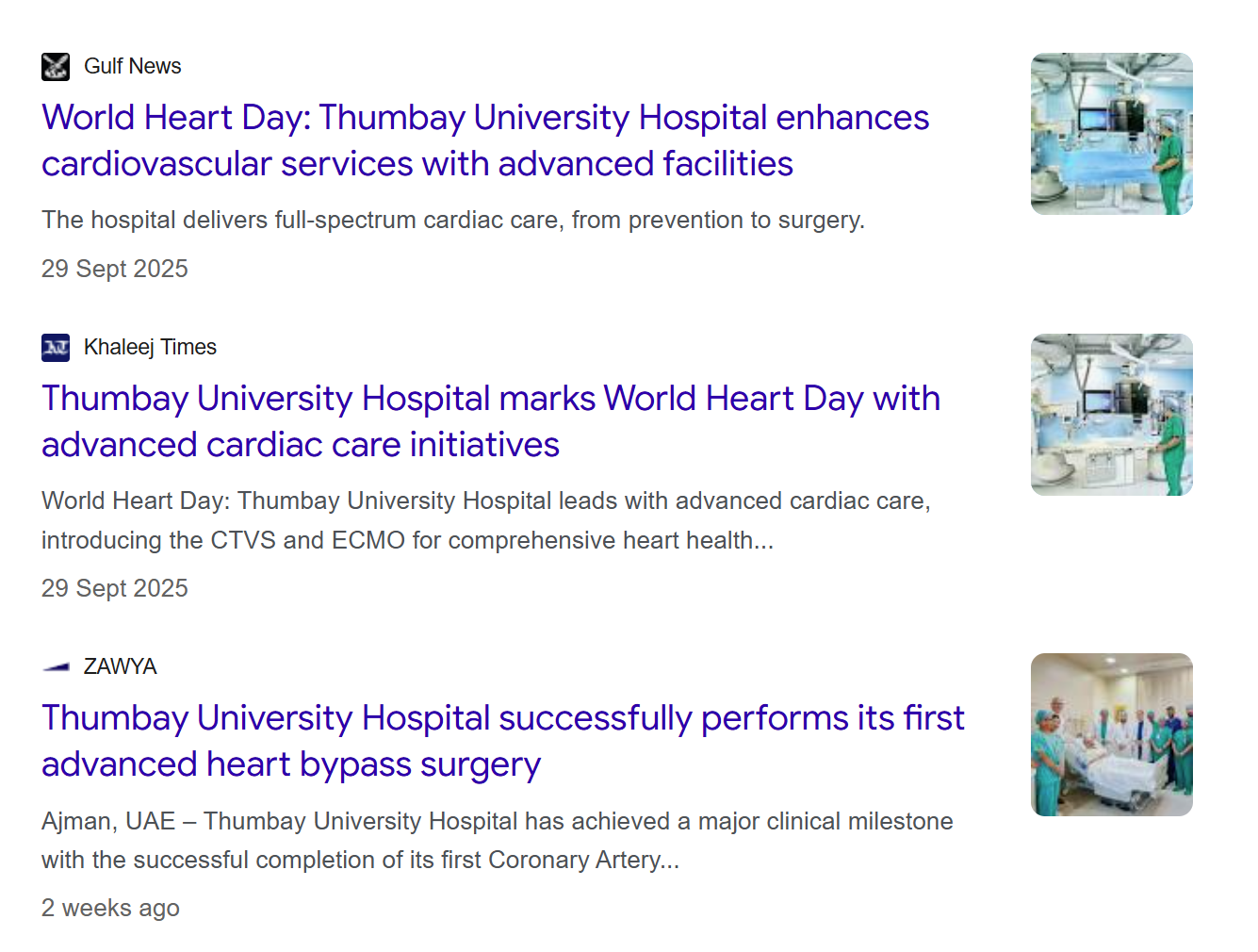Click the Khaleej Times 29 Sept 2025 date
1258x952 pixels.
click(x=114, y=589)
